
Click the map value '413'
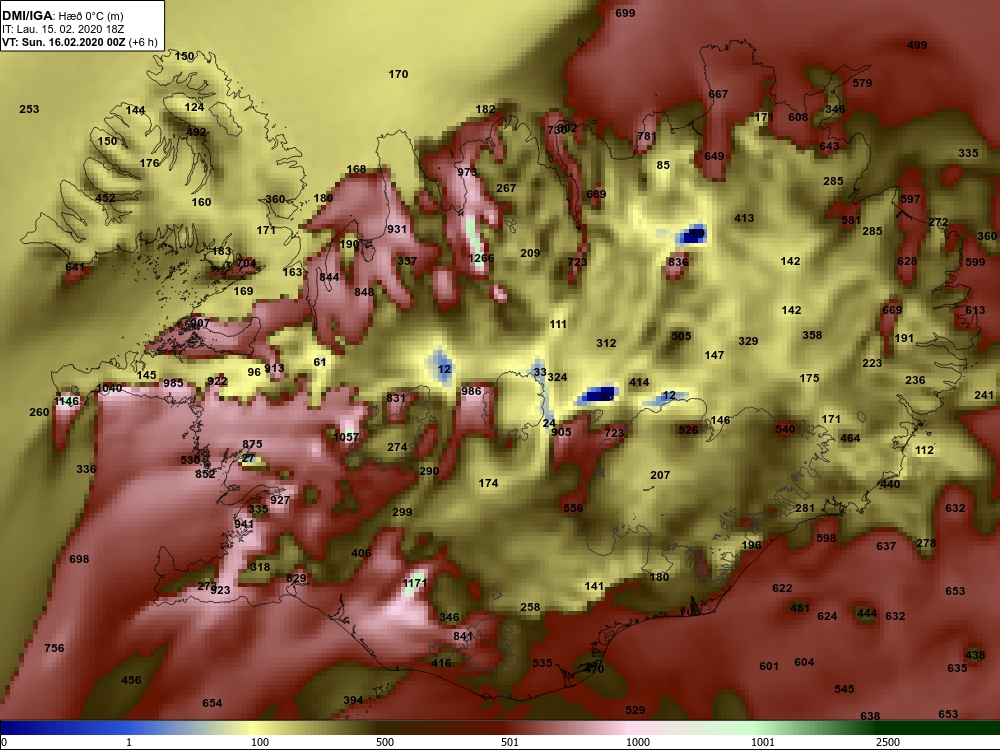point(744,218)
